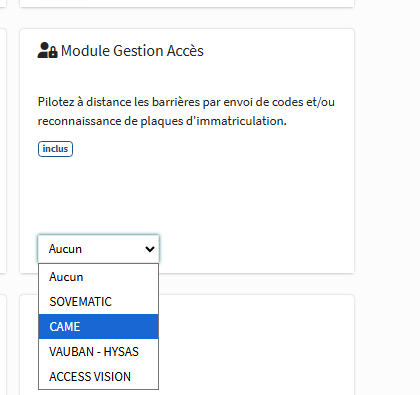Click the module card below the dropdown list
This screenshot has width=420, height=395.
click(x=257, y=345)
